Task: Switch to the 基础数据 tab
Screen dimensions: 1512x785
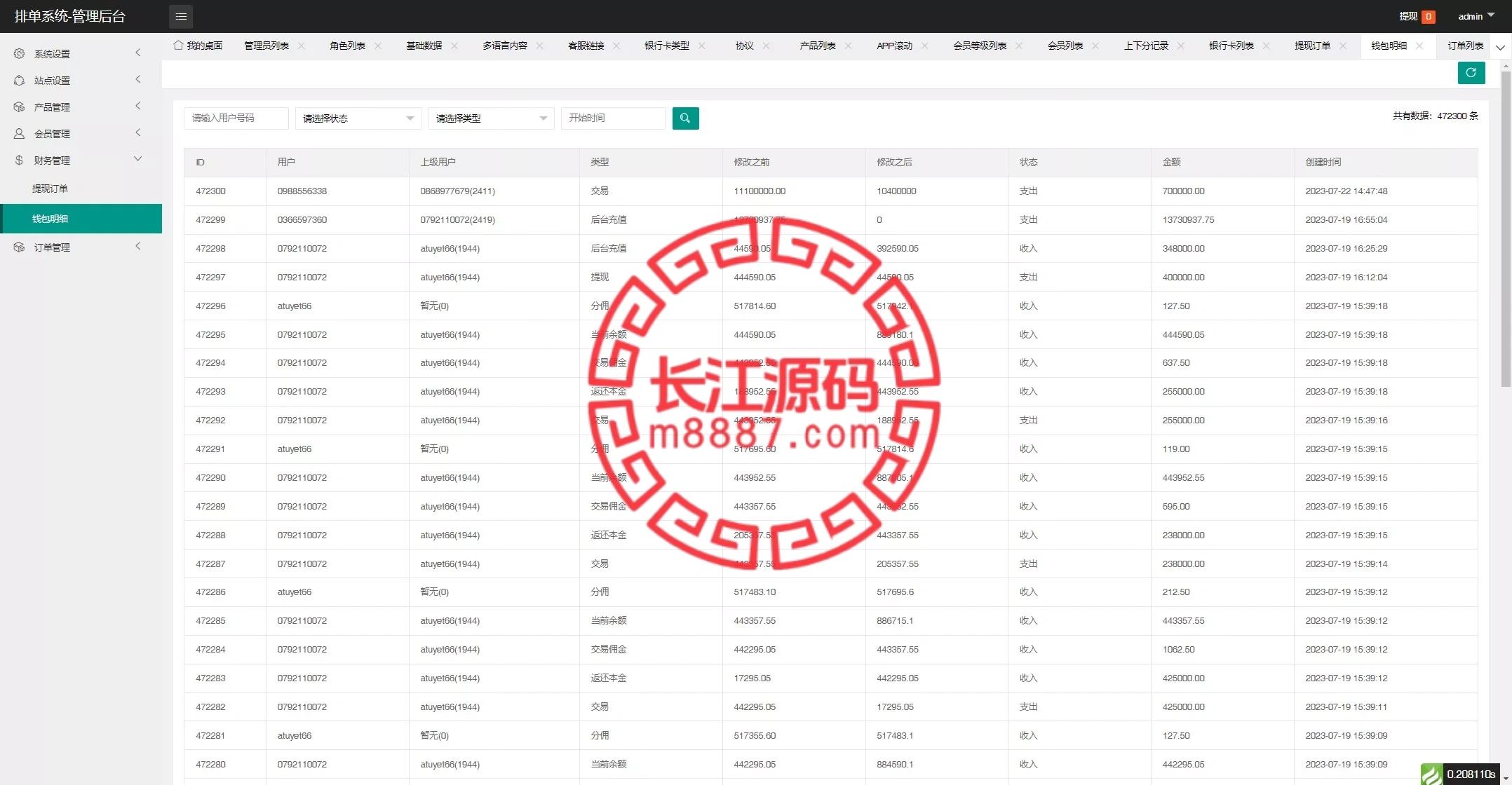Action: pyautogui.click(x=424, y=46)
